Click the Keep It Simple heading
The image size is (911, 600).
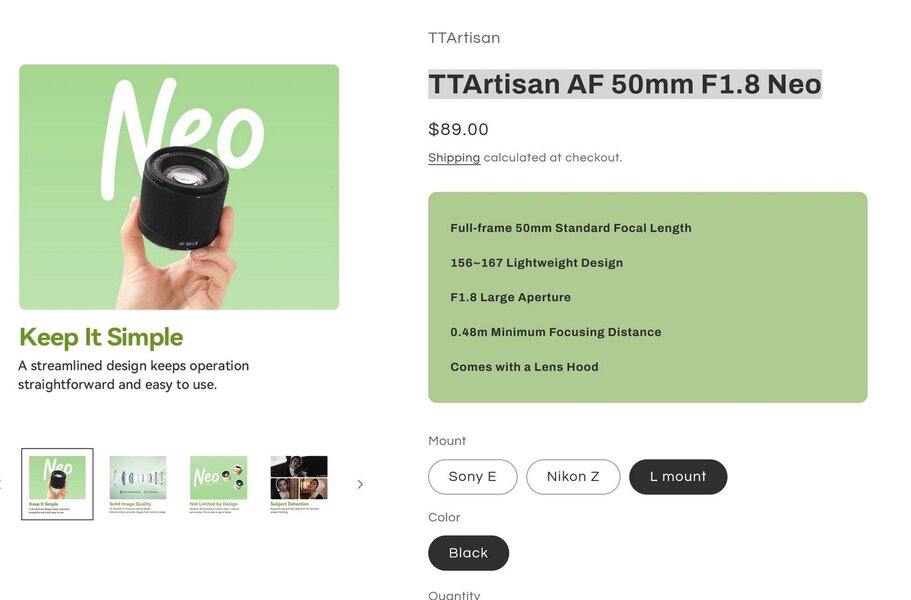coord(101,337)
